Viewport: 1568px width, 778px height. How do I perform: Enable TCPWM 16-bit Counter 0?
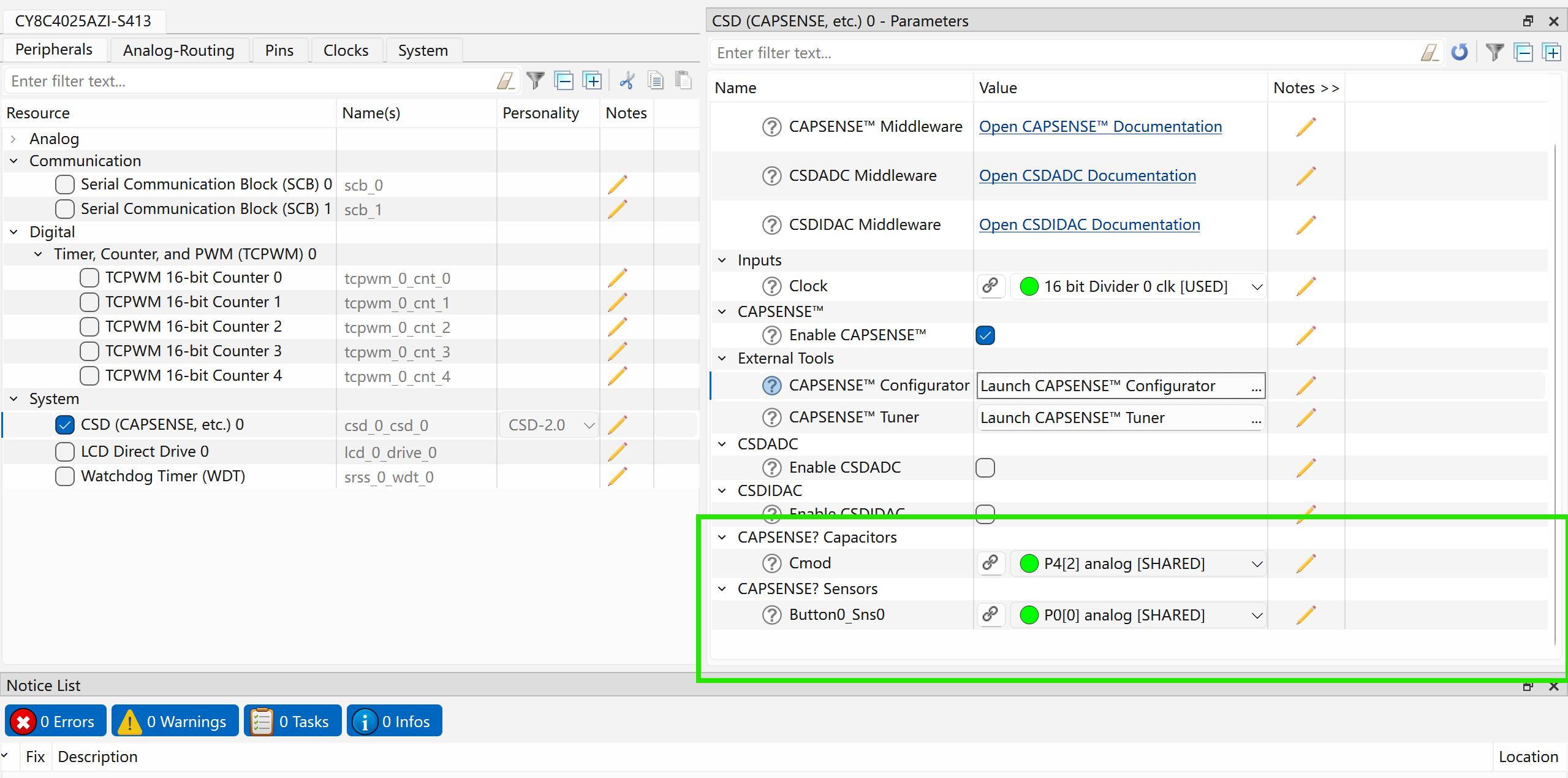coord(89,278)
